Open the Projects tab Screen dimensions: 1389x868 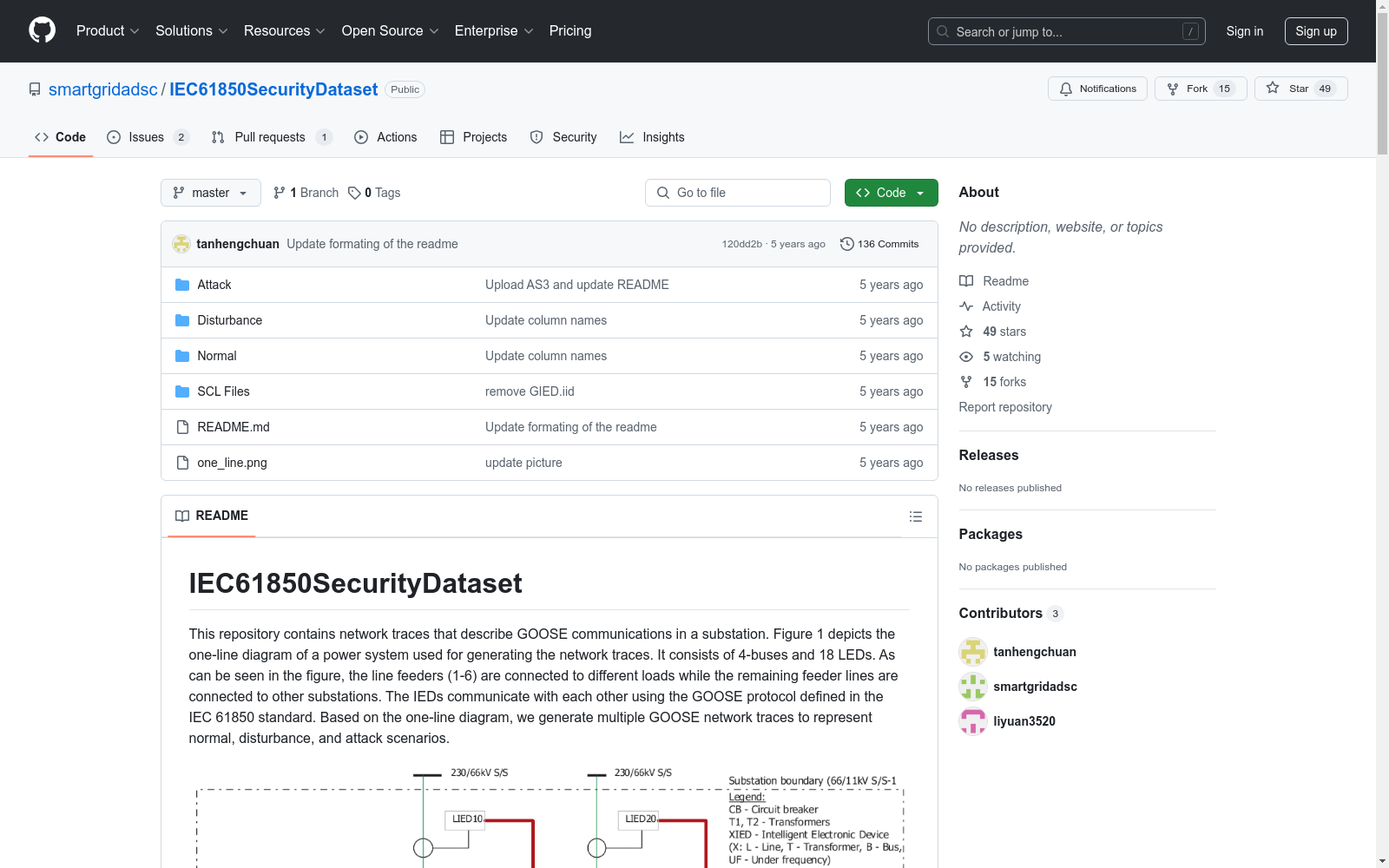(473, 137)
